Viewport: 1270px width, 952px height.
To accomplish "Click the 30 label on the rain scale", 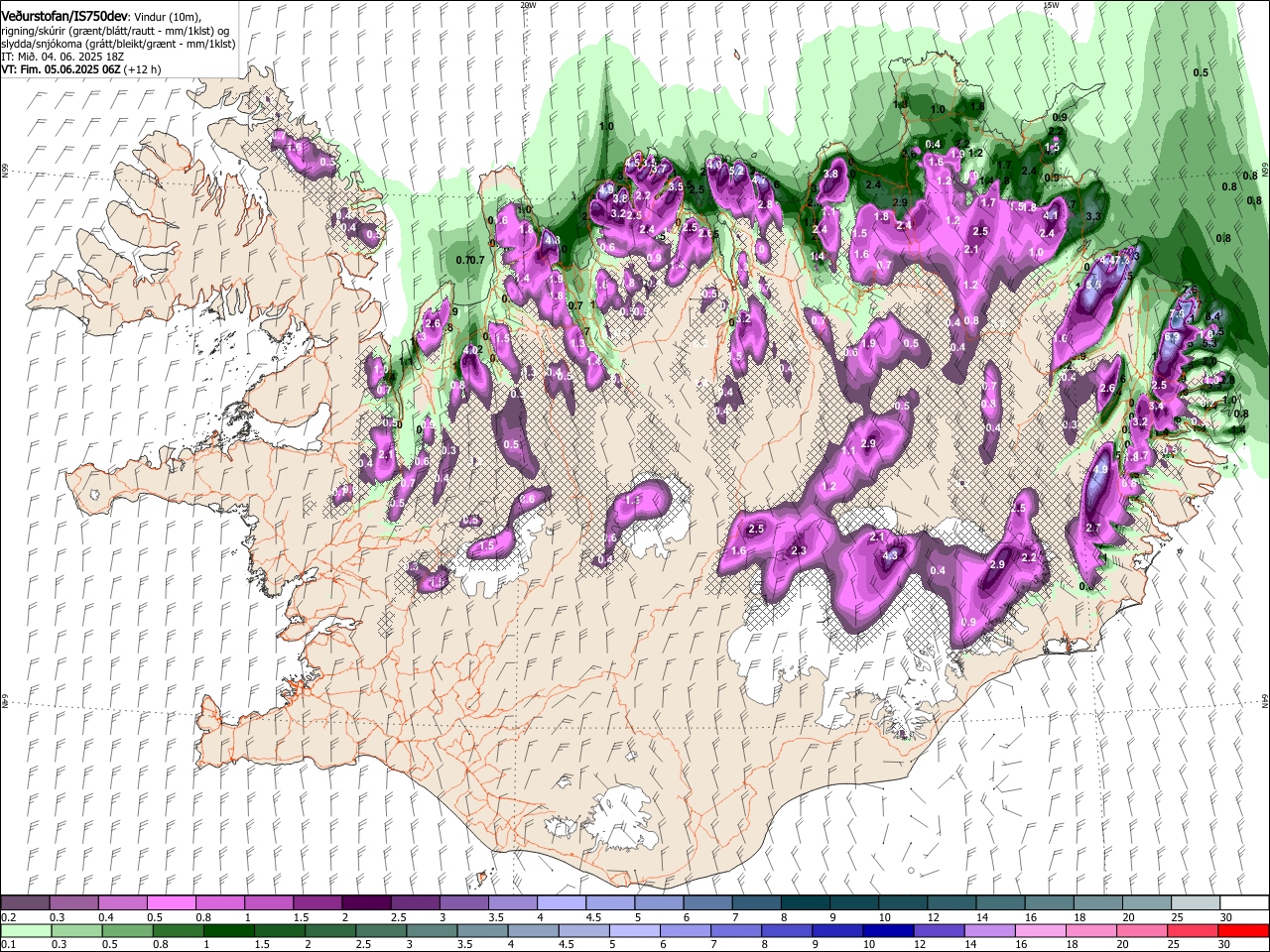I will pyautogui.click(x=1226, y=944).
